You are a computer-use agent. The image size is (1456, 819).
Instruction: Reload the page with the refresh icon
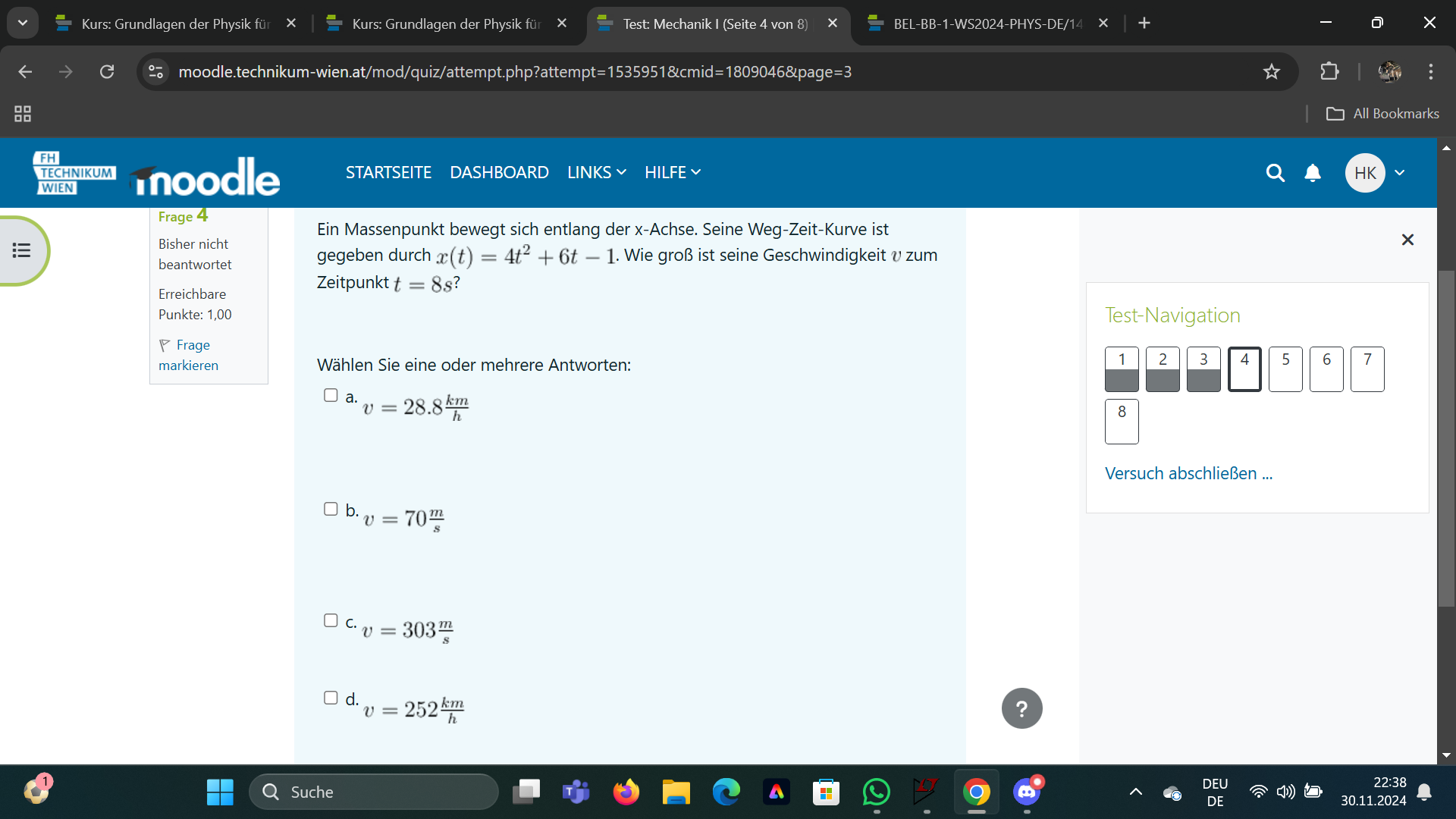107,71
